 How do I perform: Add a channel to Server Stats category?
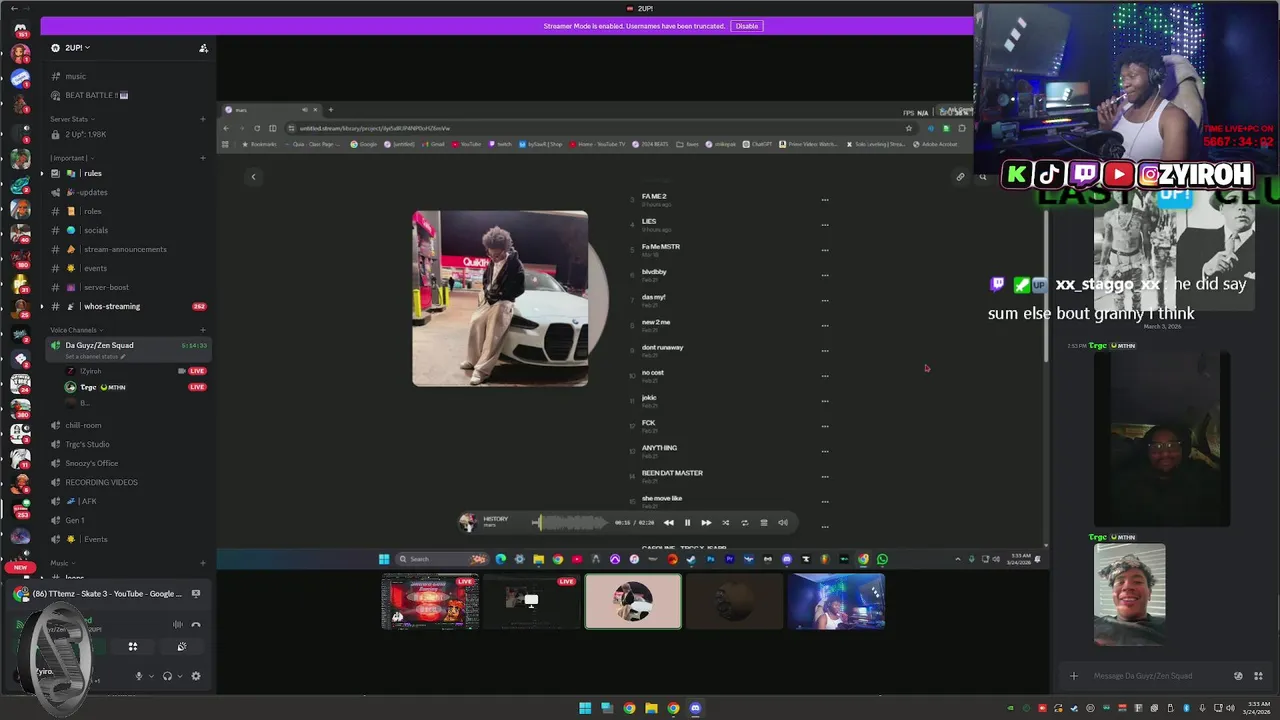click(203, 119)
